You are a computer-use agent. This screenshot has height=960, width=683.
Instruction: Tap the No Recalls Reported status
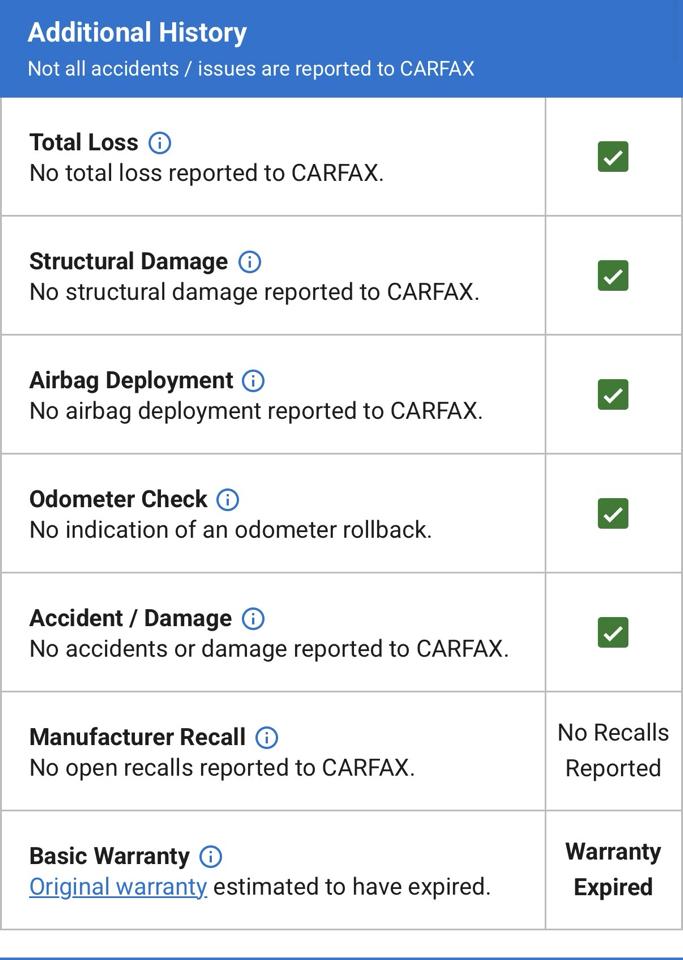pyautogui.click(x=613, y=750)
